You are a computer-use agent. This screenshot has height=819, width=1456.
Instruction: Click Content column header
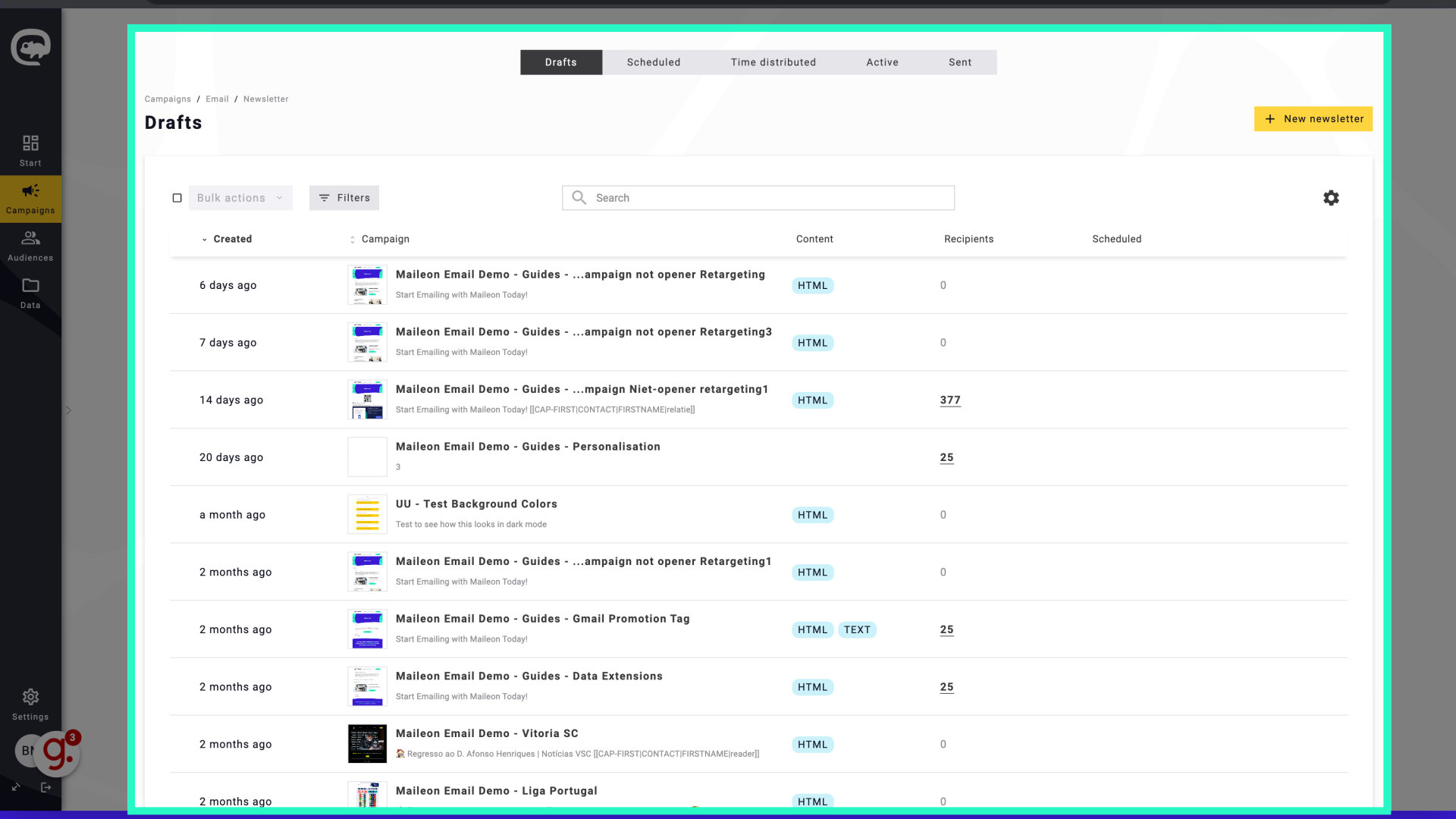coord(814,239)
